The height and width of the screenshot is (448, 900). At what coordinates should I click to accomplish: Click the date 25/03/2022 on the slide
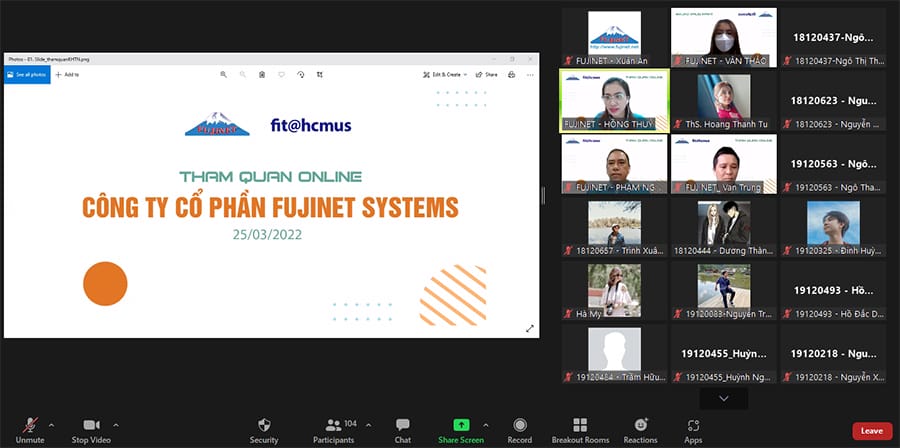[x=267, y=235]
